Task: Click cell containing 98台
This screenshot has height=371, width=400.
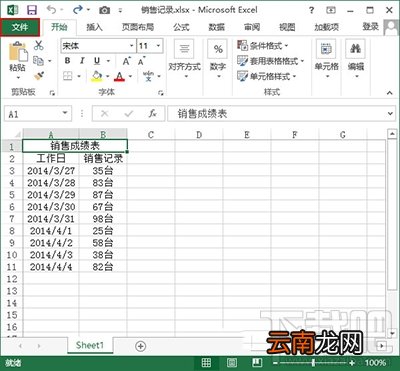Action: (x=103, y=219)
